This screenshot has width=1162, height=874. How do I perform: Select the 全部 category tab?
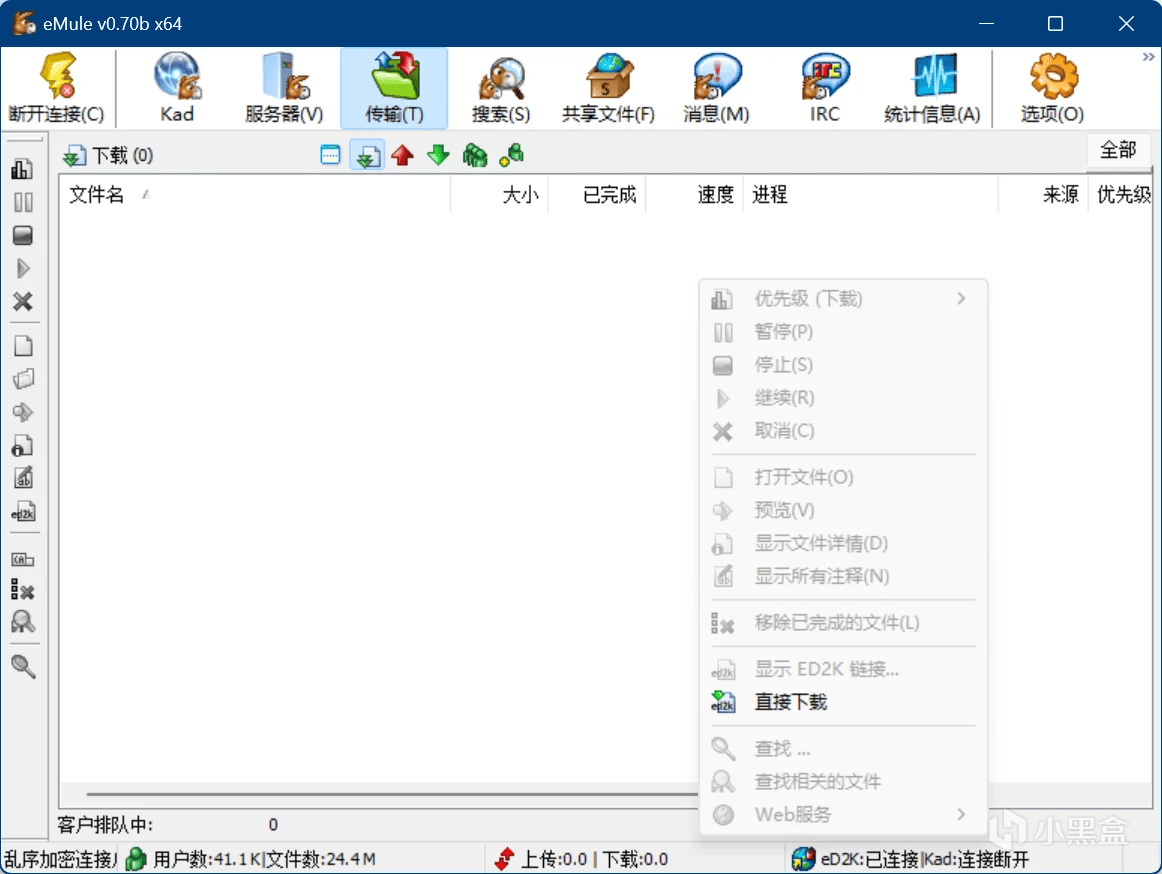(x=1118, y=150)
